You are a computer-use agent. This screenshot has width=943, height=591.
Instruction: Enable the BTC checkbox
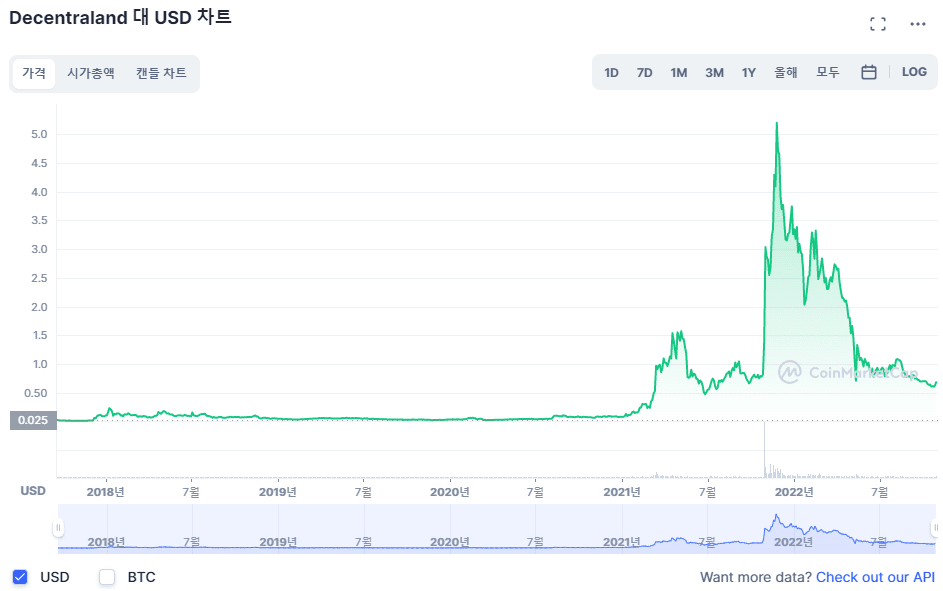click(107, 577)
